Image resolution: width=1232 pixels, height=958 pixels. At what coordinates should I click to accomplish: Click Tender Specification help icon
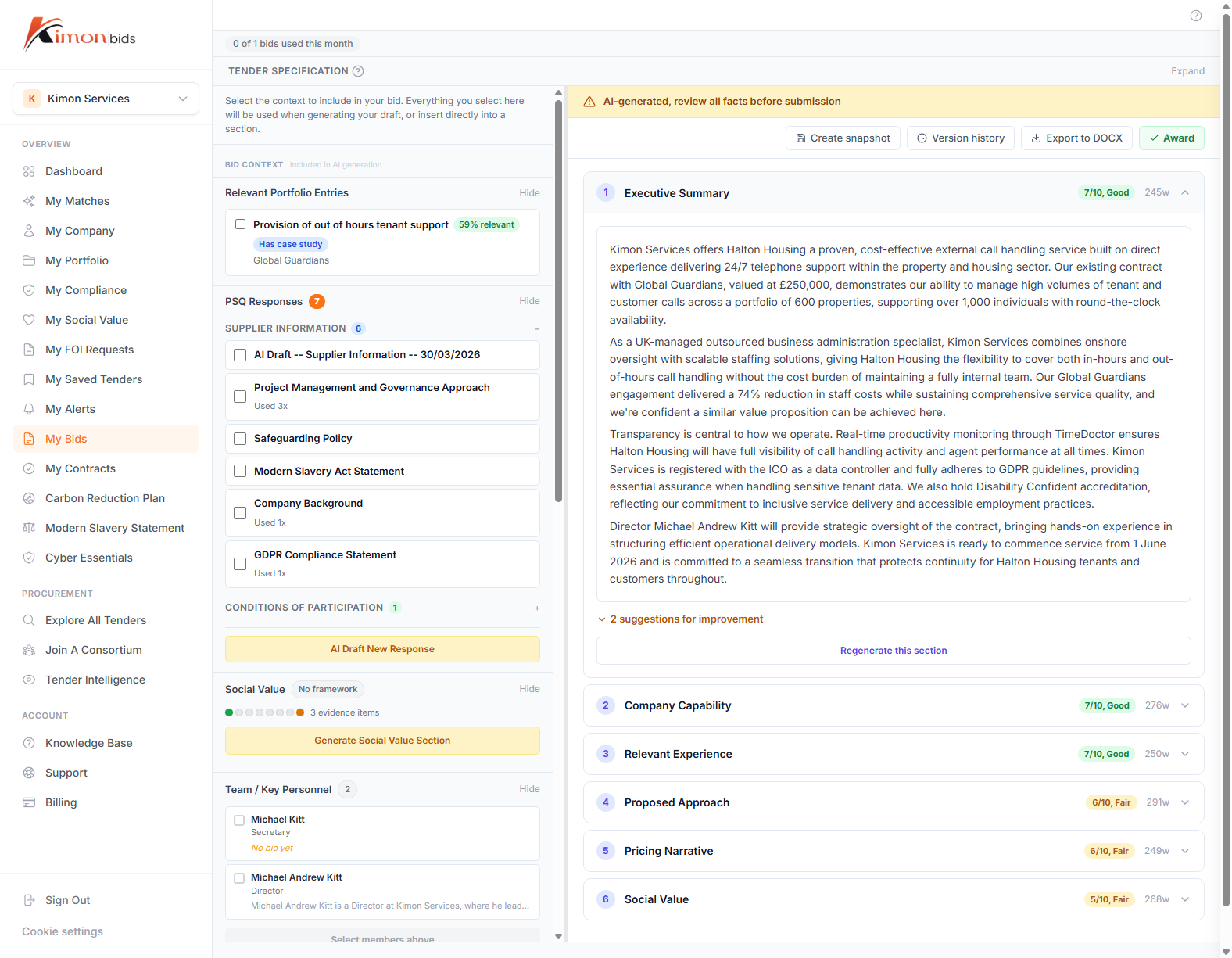(358, 71)
